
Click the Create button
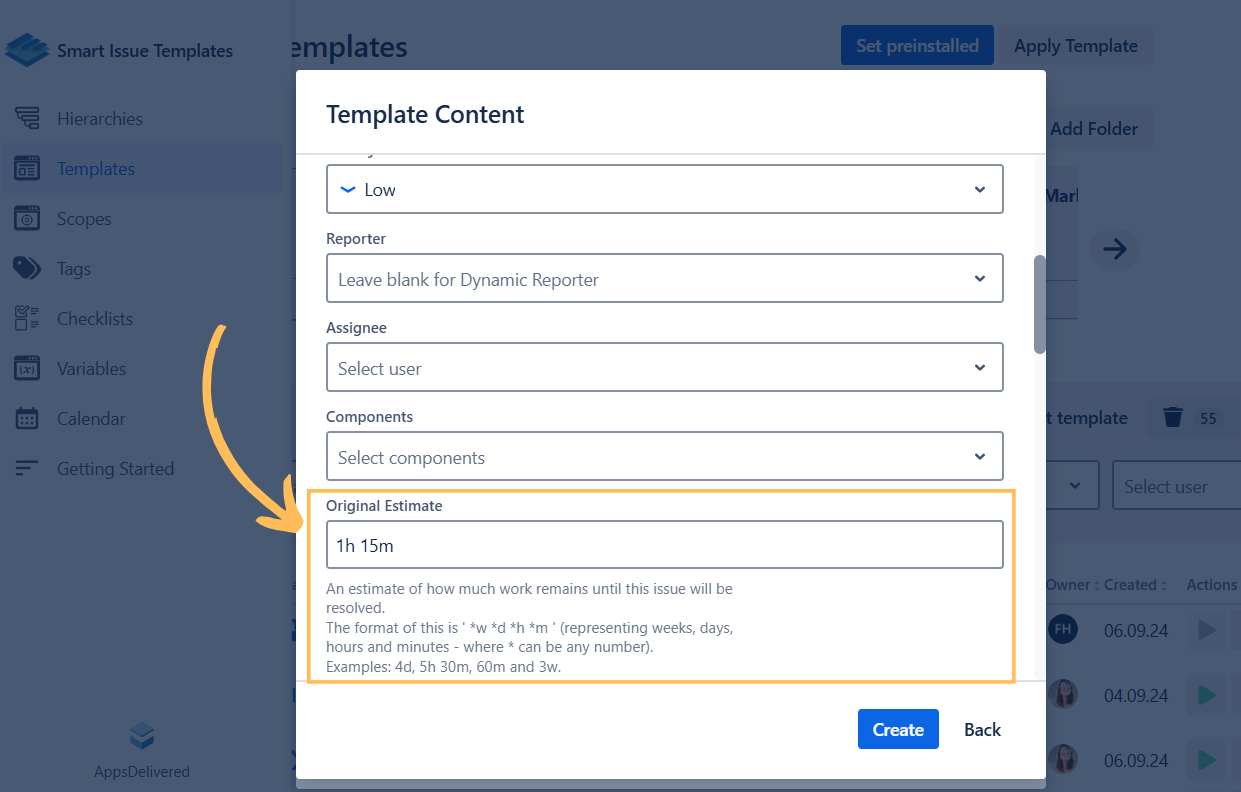(x=897, y=729)
